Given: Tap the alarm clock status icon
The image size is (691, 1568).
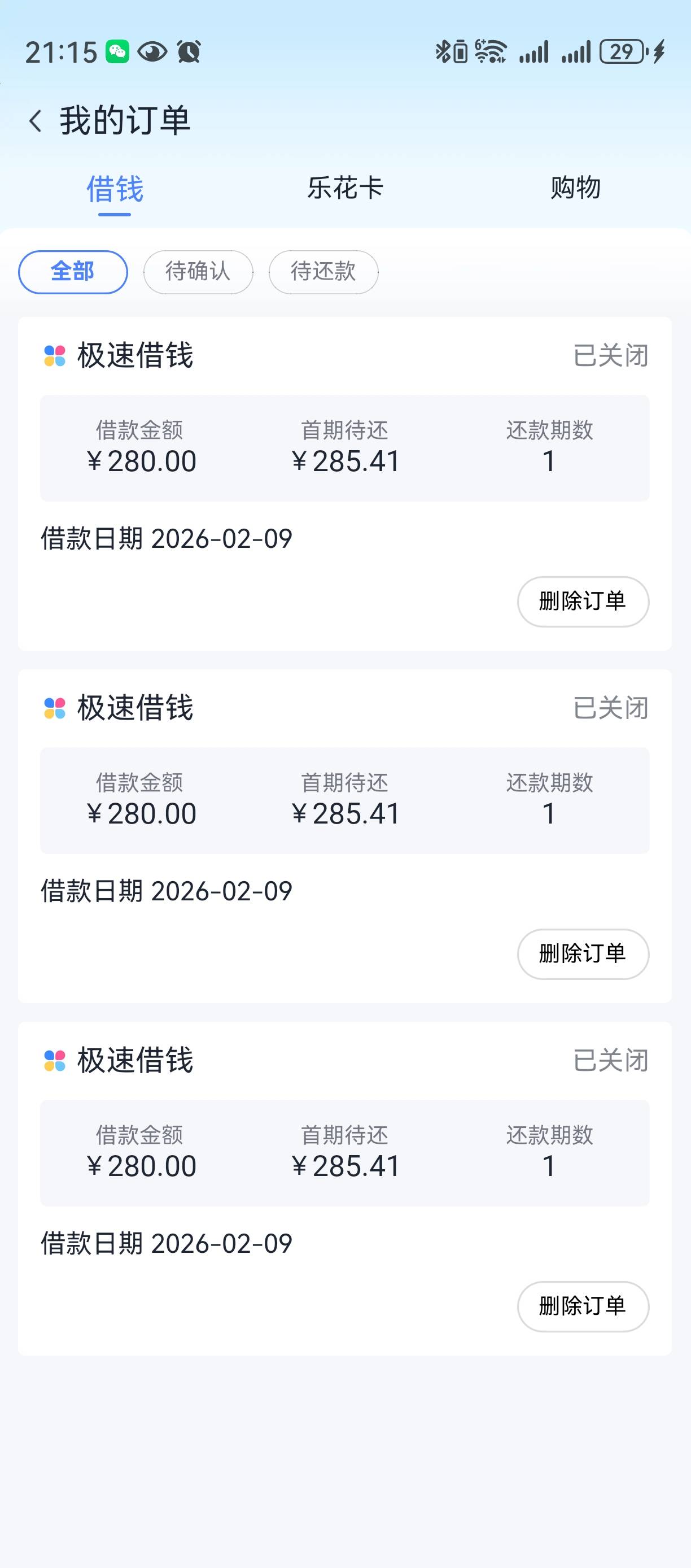Looking at the screenshot, I should tap(189, 52).
